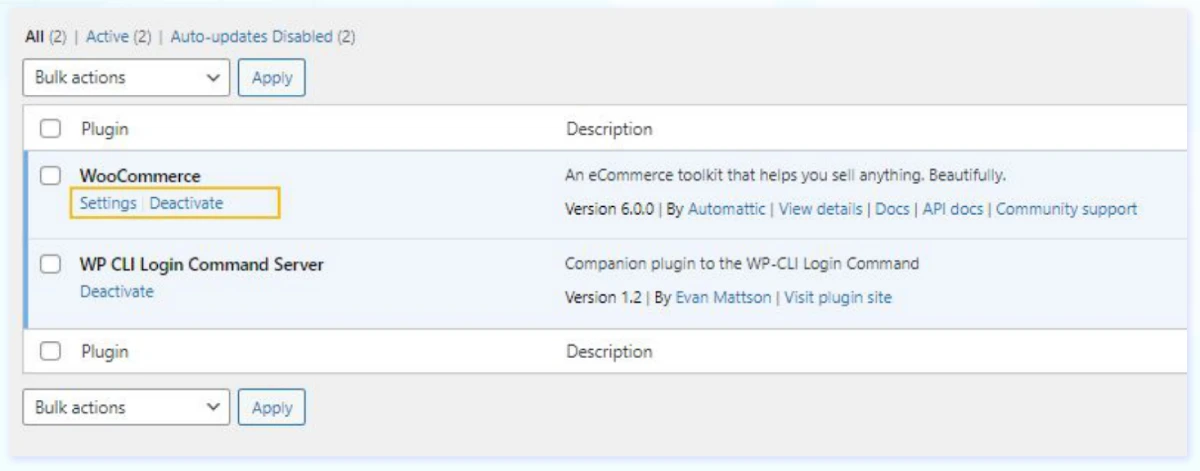Filter by Auto-updates Disabled
Image resolution: width=1200 pixels, height=471 pixels.
click(251, 37)
